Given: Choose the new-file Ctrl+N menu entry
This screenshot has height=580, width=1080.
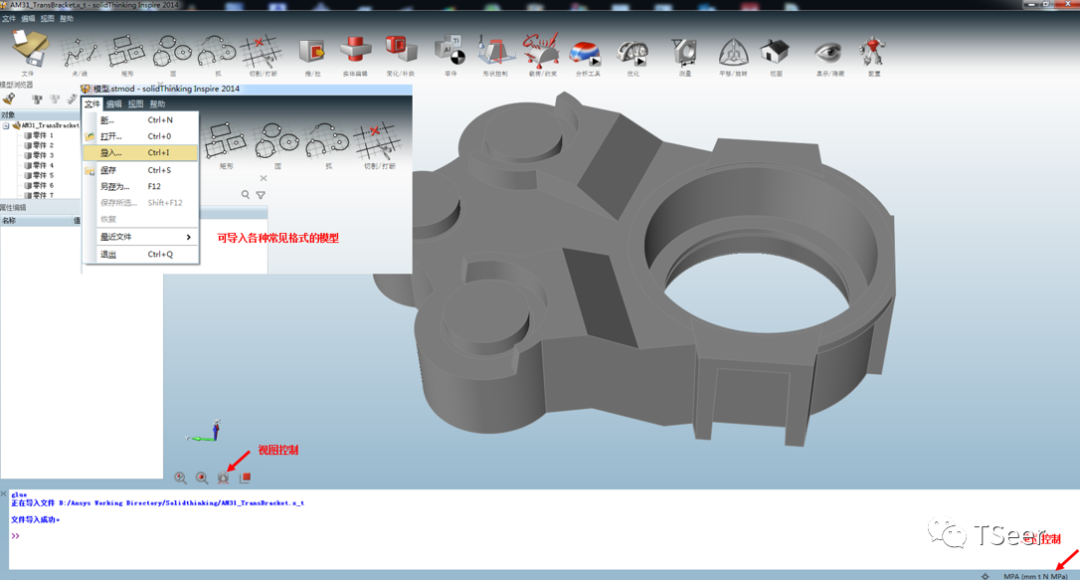Looking at the screenshot, I should (x=141, y=120).
